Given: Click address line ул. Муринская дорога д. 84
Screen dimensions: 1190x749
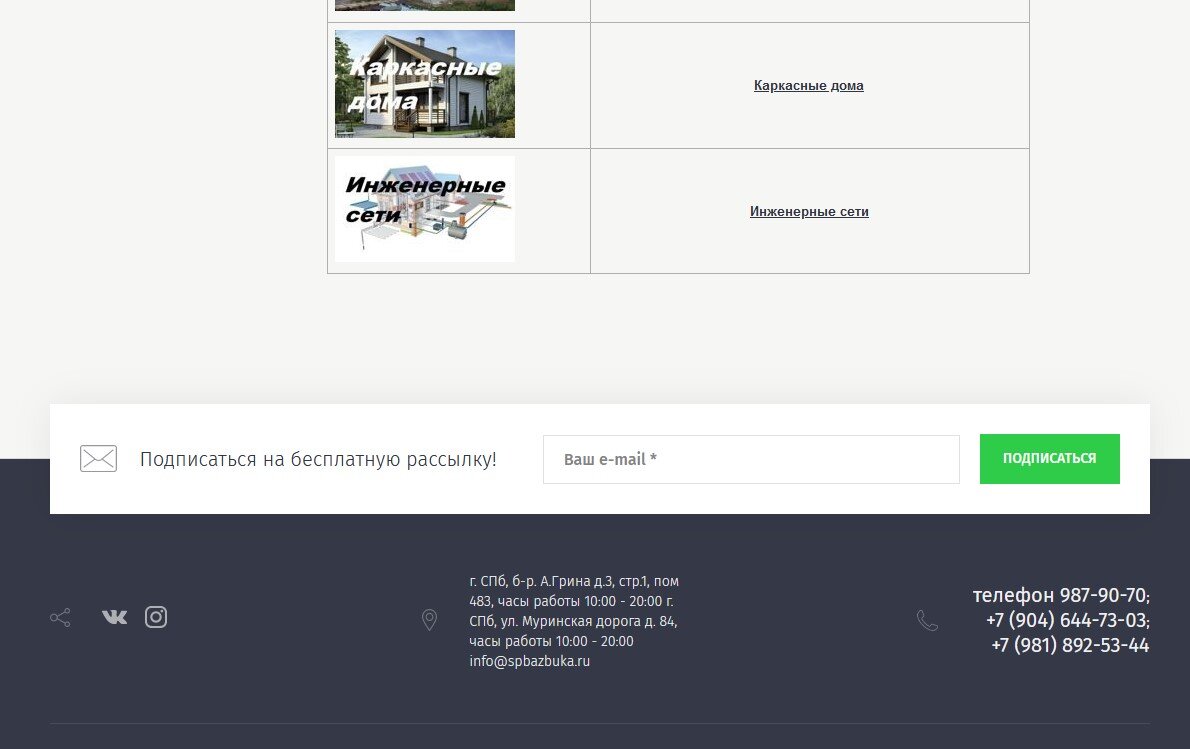Looking at the screenshot, I should tap(587, 622).
